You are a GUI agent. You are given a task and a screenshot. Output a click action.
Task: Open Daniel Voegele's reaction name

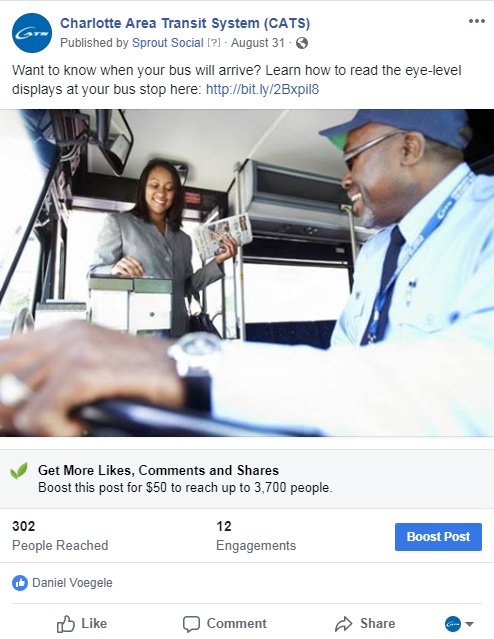(x=72, y=583)
